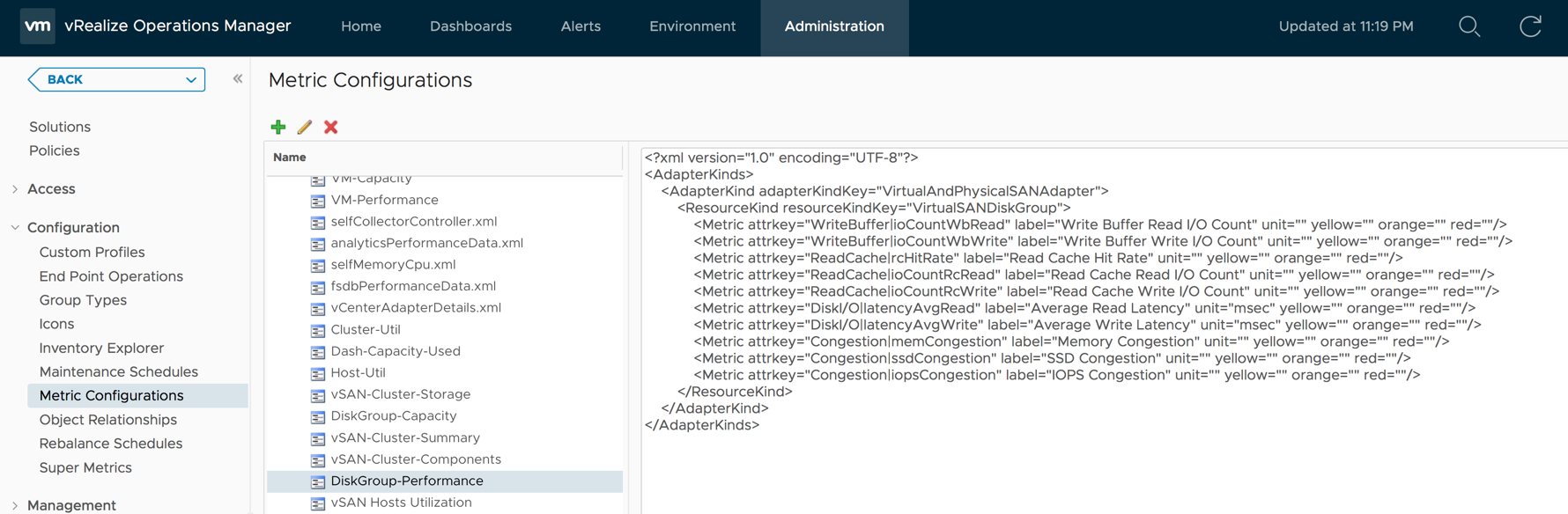Select analyticsPerformanceData.xml

(427, 243)
